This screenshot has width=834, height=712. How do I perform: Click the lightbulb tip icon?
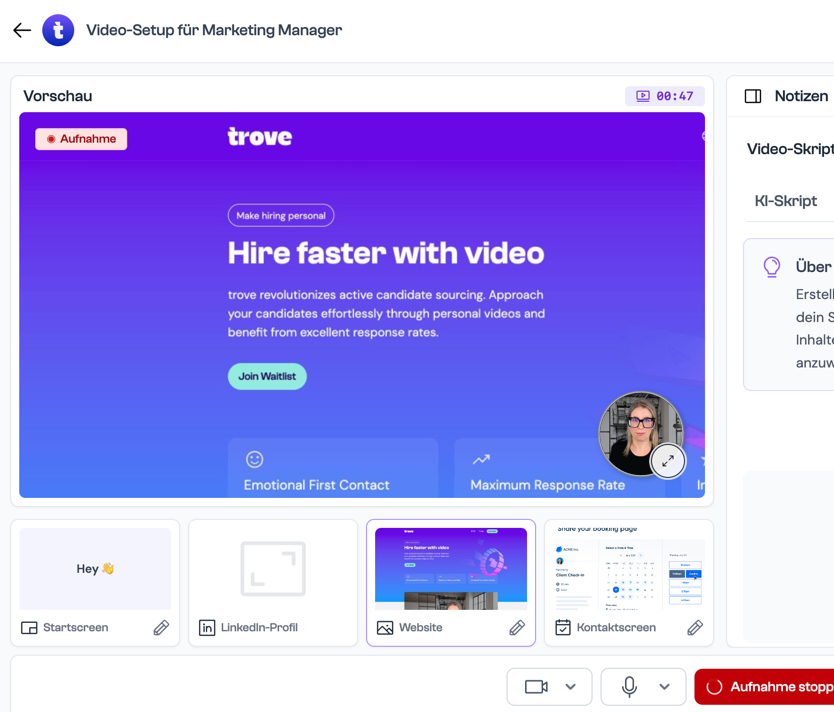coord(772,267)
